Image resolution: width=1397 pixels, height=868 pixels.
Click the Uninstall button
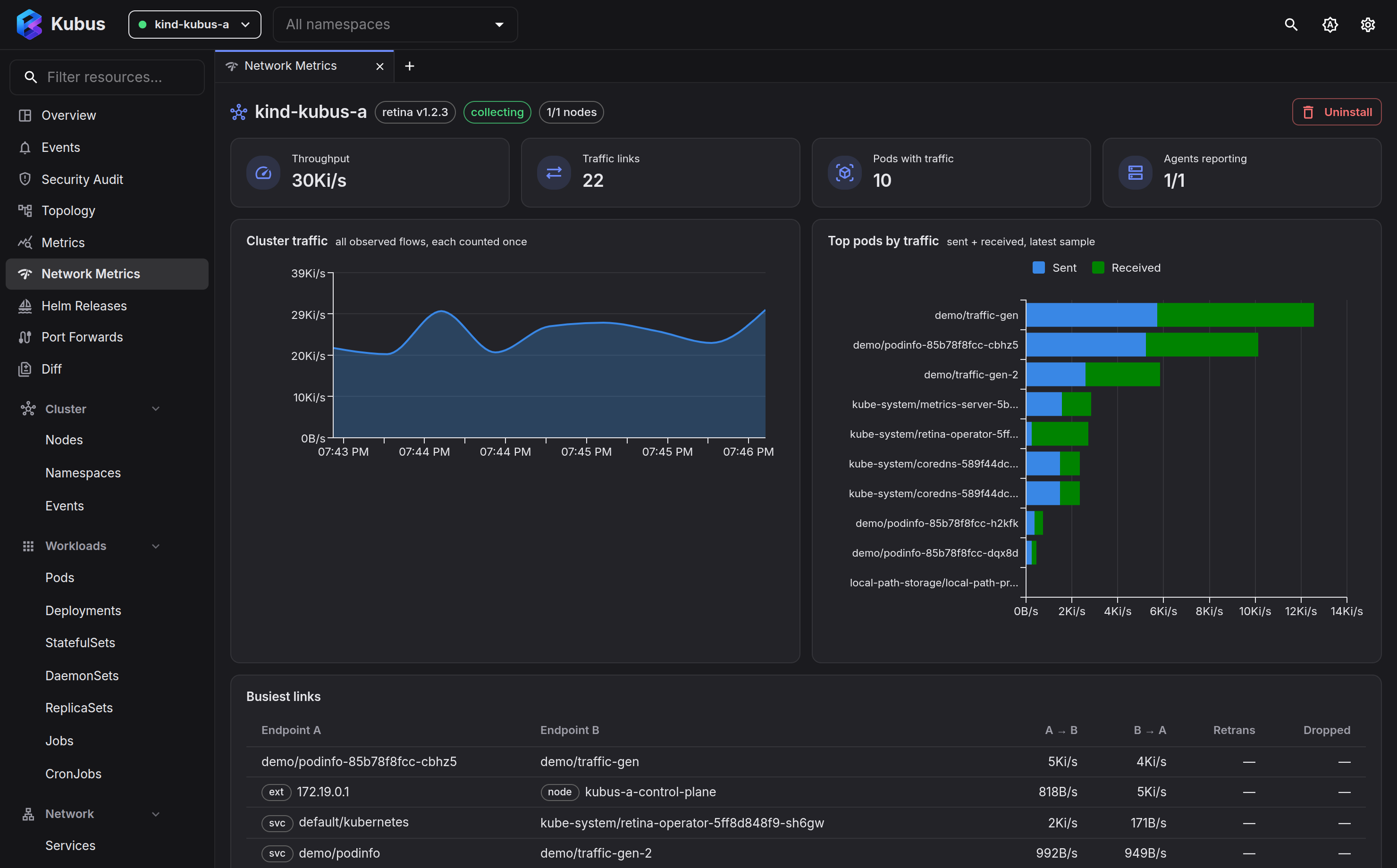pyautogui.click(x=1336, y=112)
